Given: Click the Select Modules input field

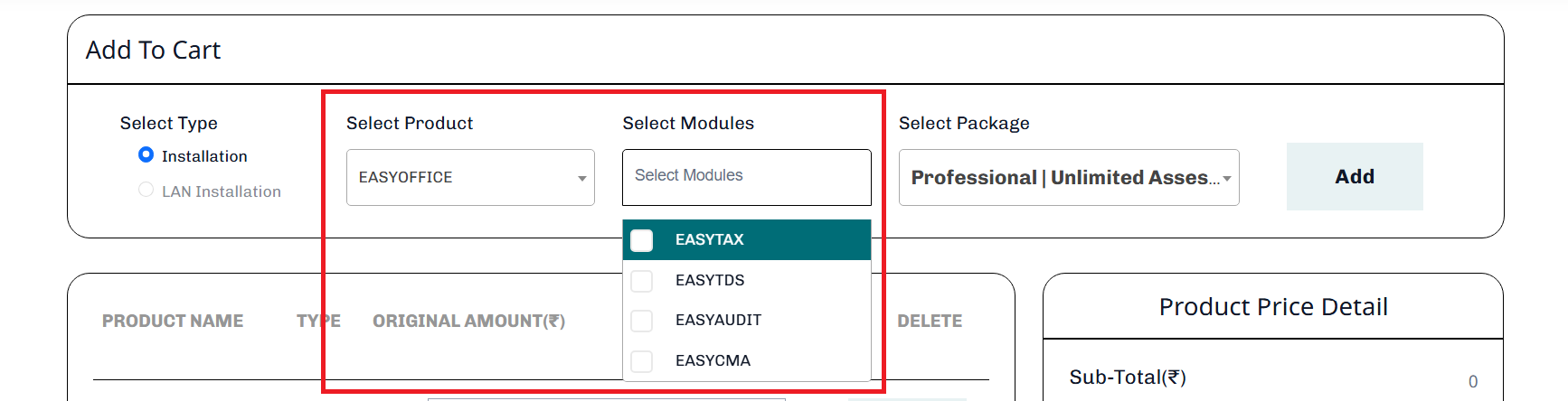Looking at the screenshot, I should 746,176.
